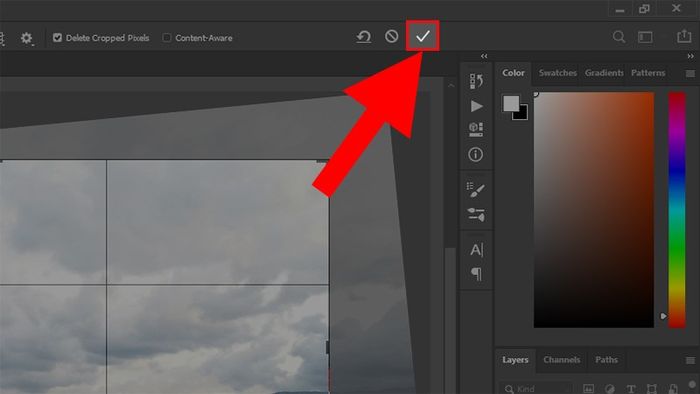
Task: Click the canvas vertical scrollbar thumb
Action: click(x=450, y=320)
